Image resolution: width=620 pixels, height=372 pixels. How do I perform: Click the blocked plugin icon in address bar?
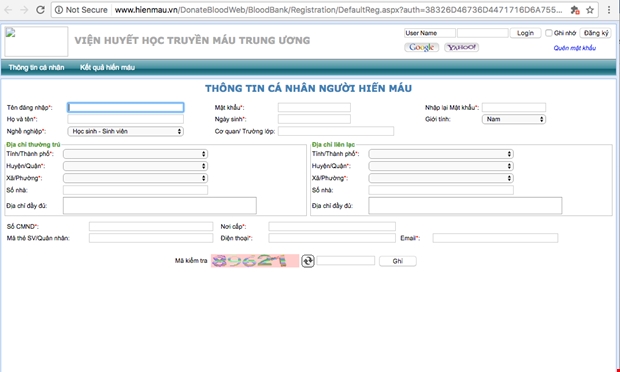coord(575,10)
